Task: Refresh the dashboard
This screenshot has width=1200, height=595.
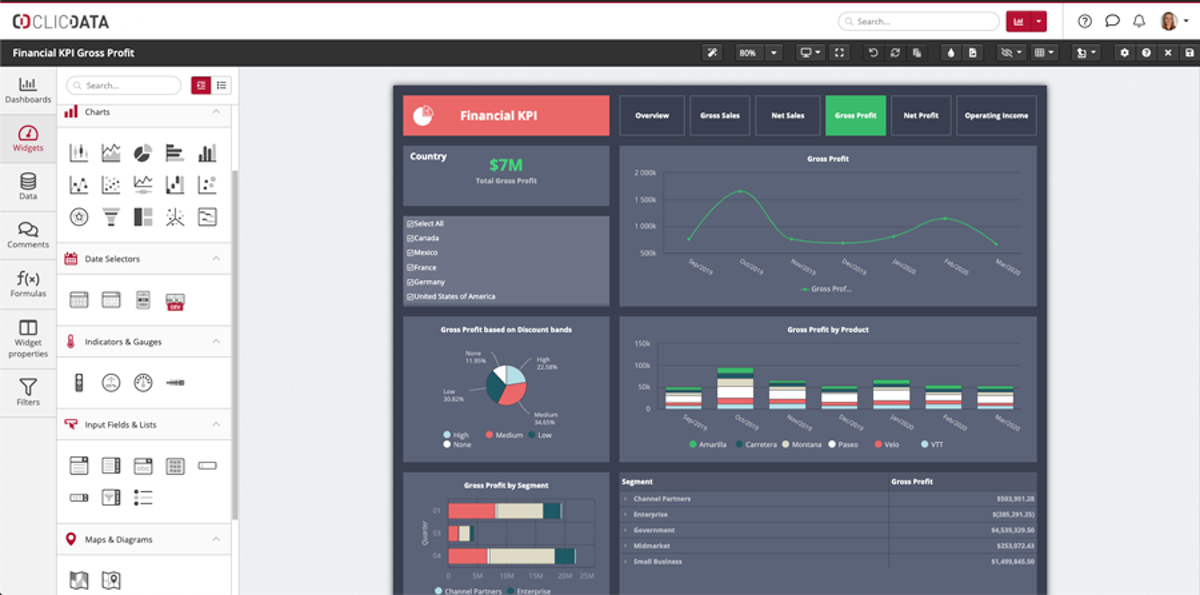Action: pos(895,53)
